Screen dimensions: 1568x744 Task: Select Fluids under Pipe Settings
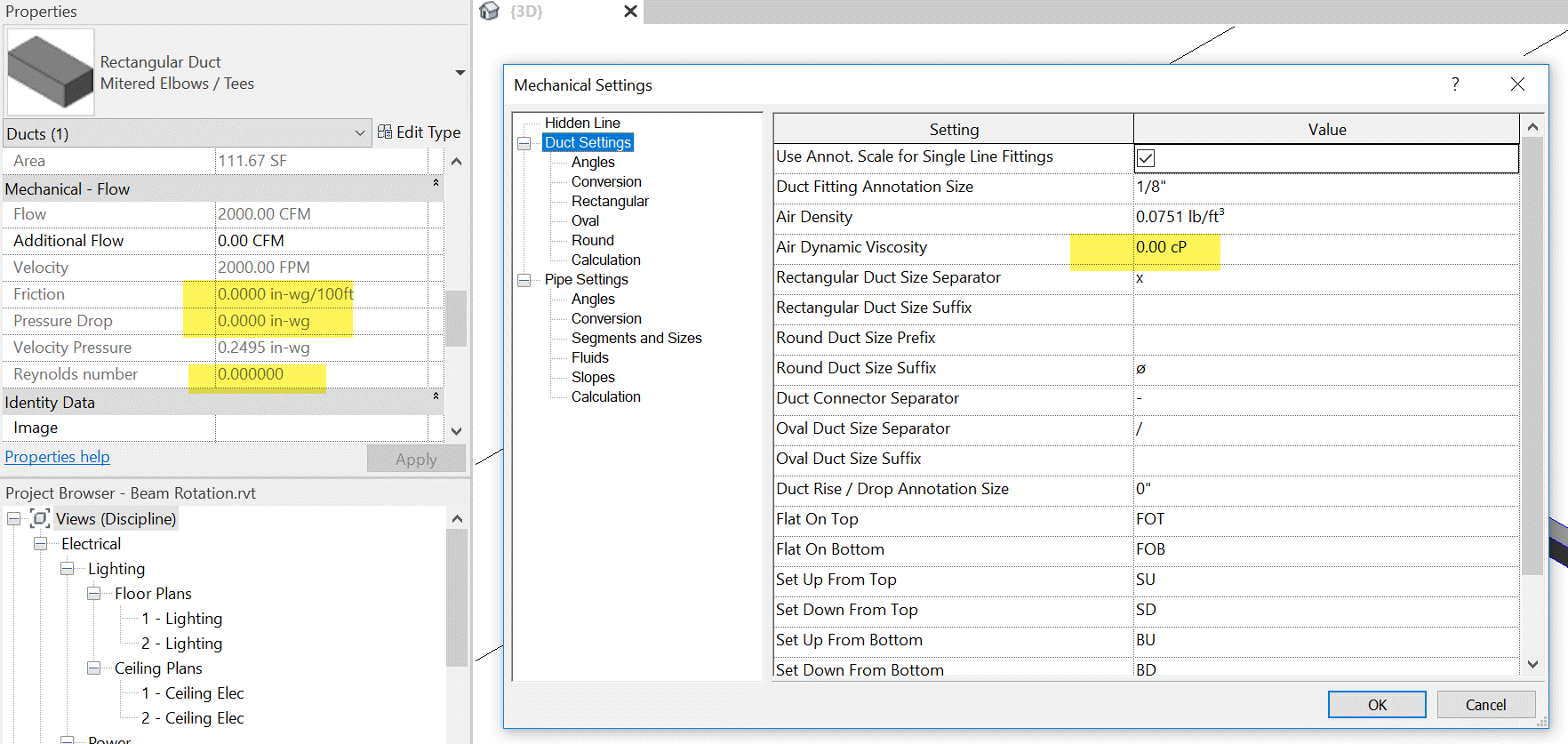coord(590,357)
